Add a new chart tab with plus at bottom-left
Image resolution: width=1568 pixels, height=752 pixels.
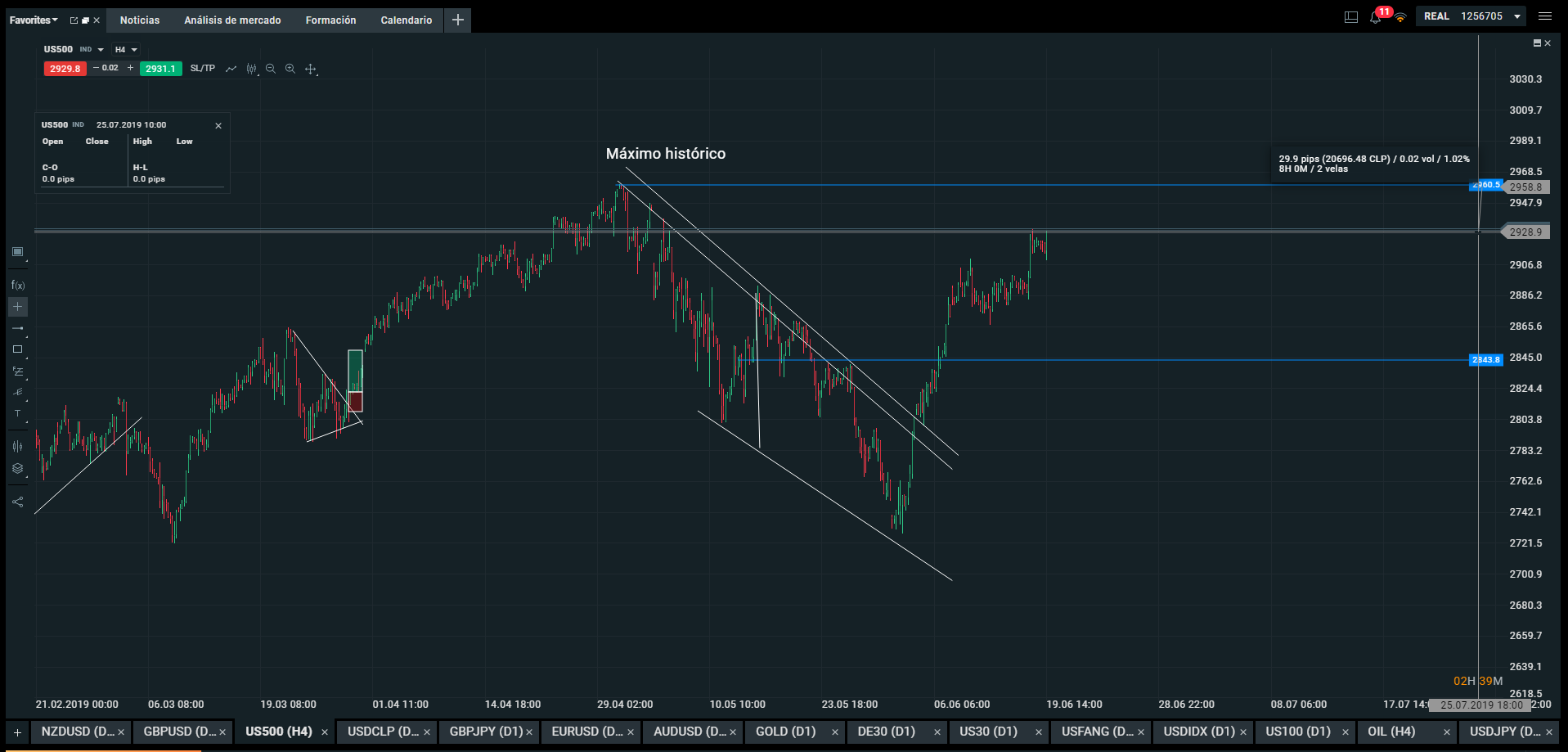point(17,732)
